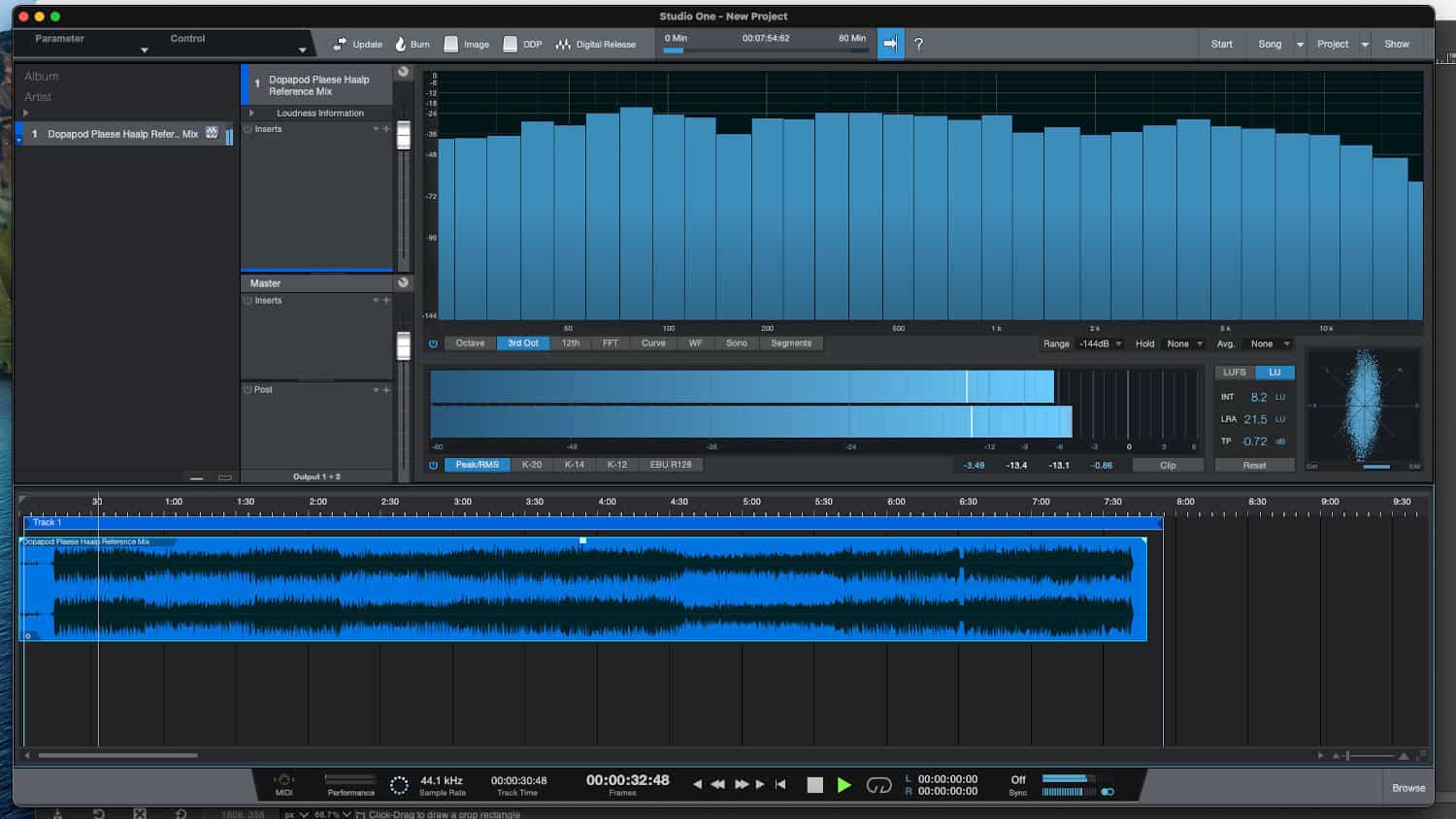Click the Browse button
Screen dimensions: 1456x819
point(1408,788)
